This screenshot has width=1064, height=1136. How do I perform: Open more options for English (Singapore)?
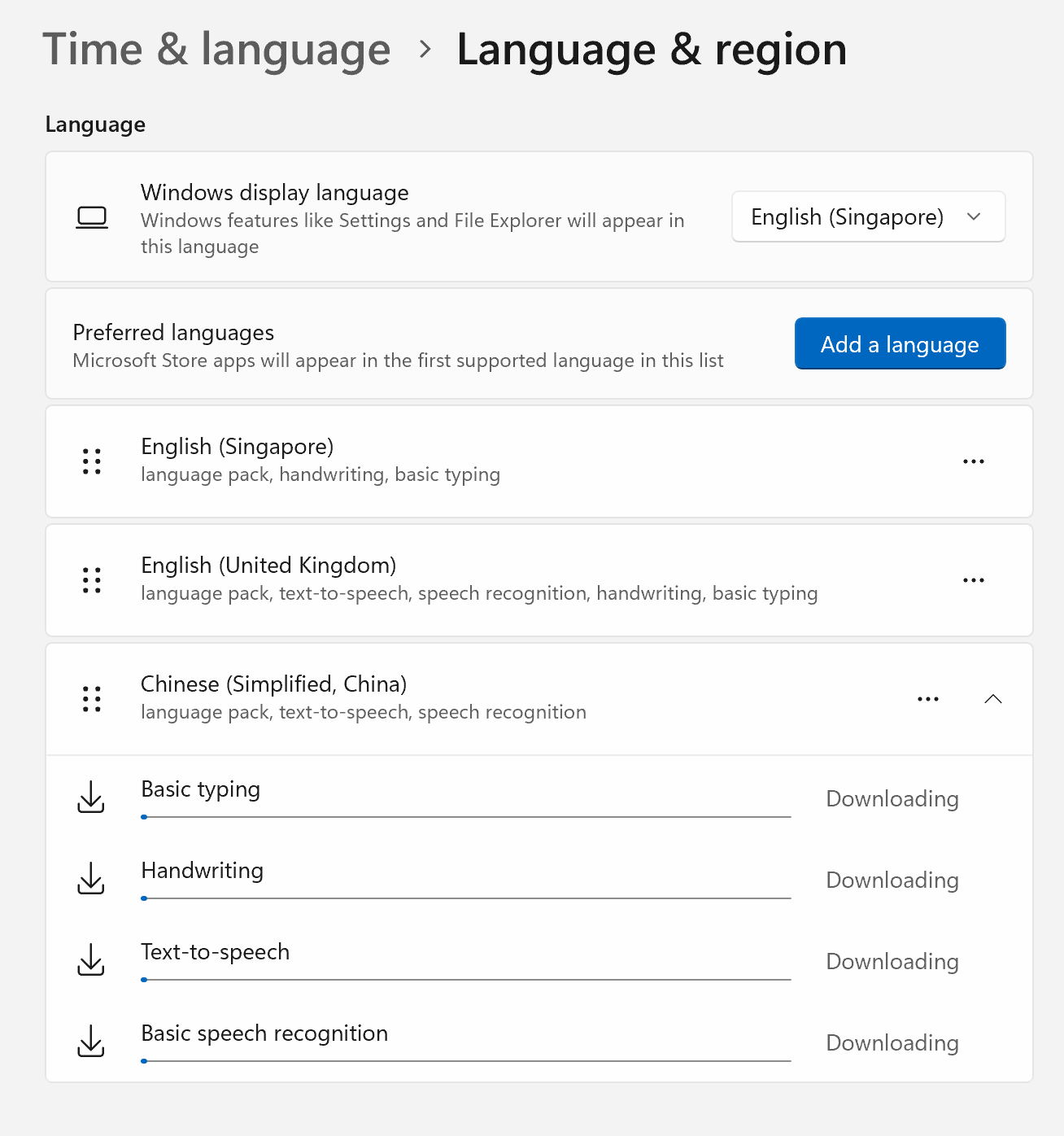click(x=974, y=461)
